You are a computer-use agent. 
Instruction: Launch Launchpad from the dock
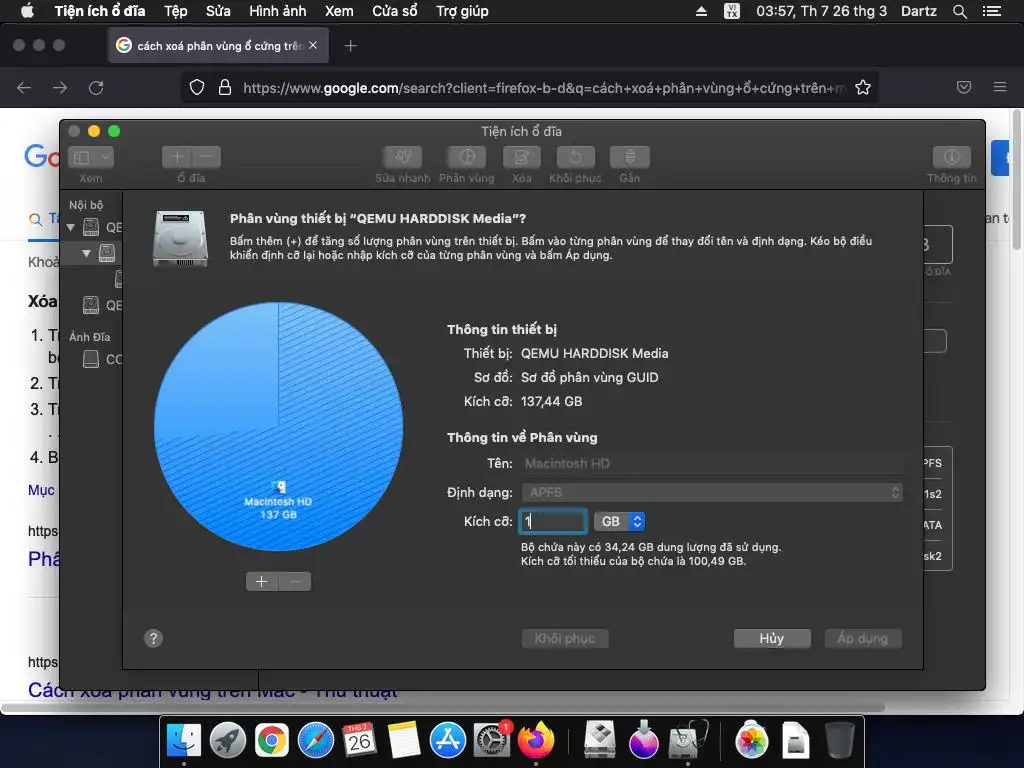(x=227, y=741)
